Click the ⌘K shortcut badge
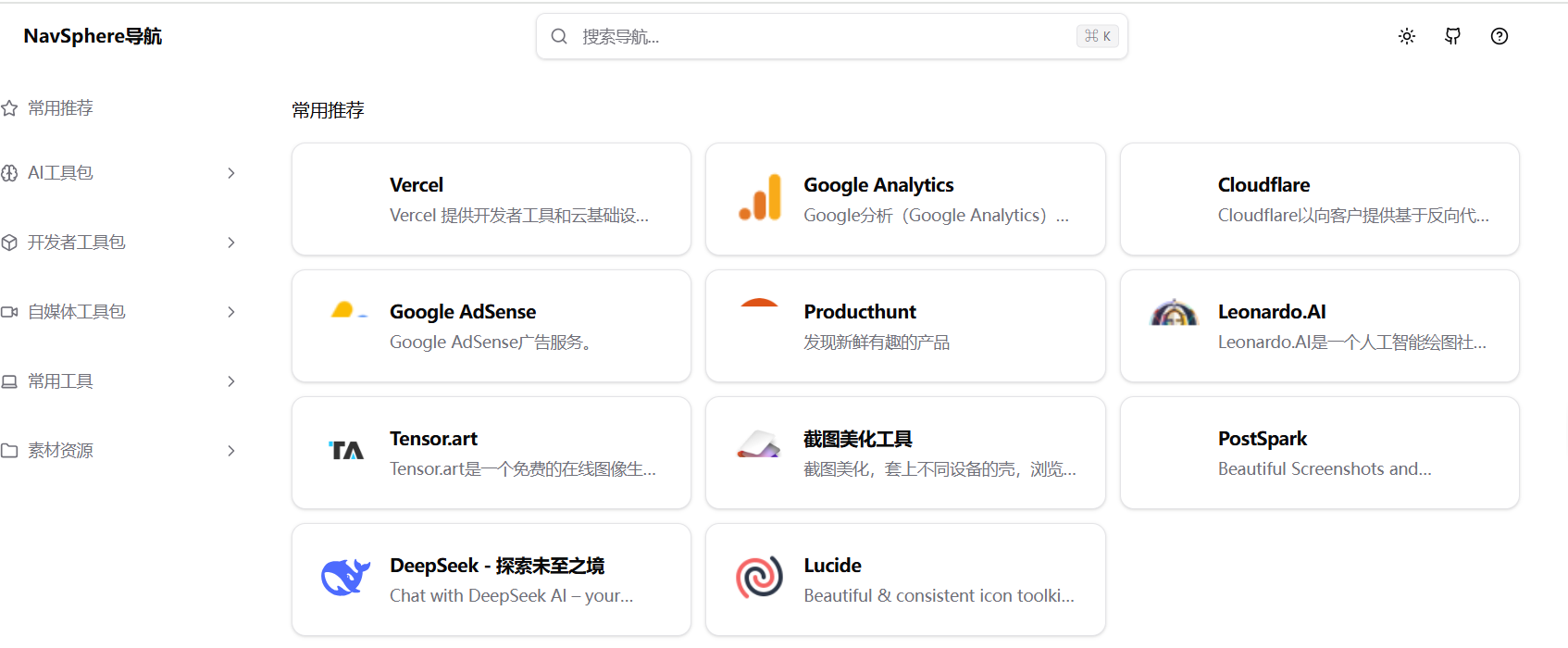This screenshot has height=648, width=1568. coord(1098,36)
